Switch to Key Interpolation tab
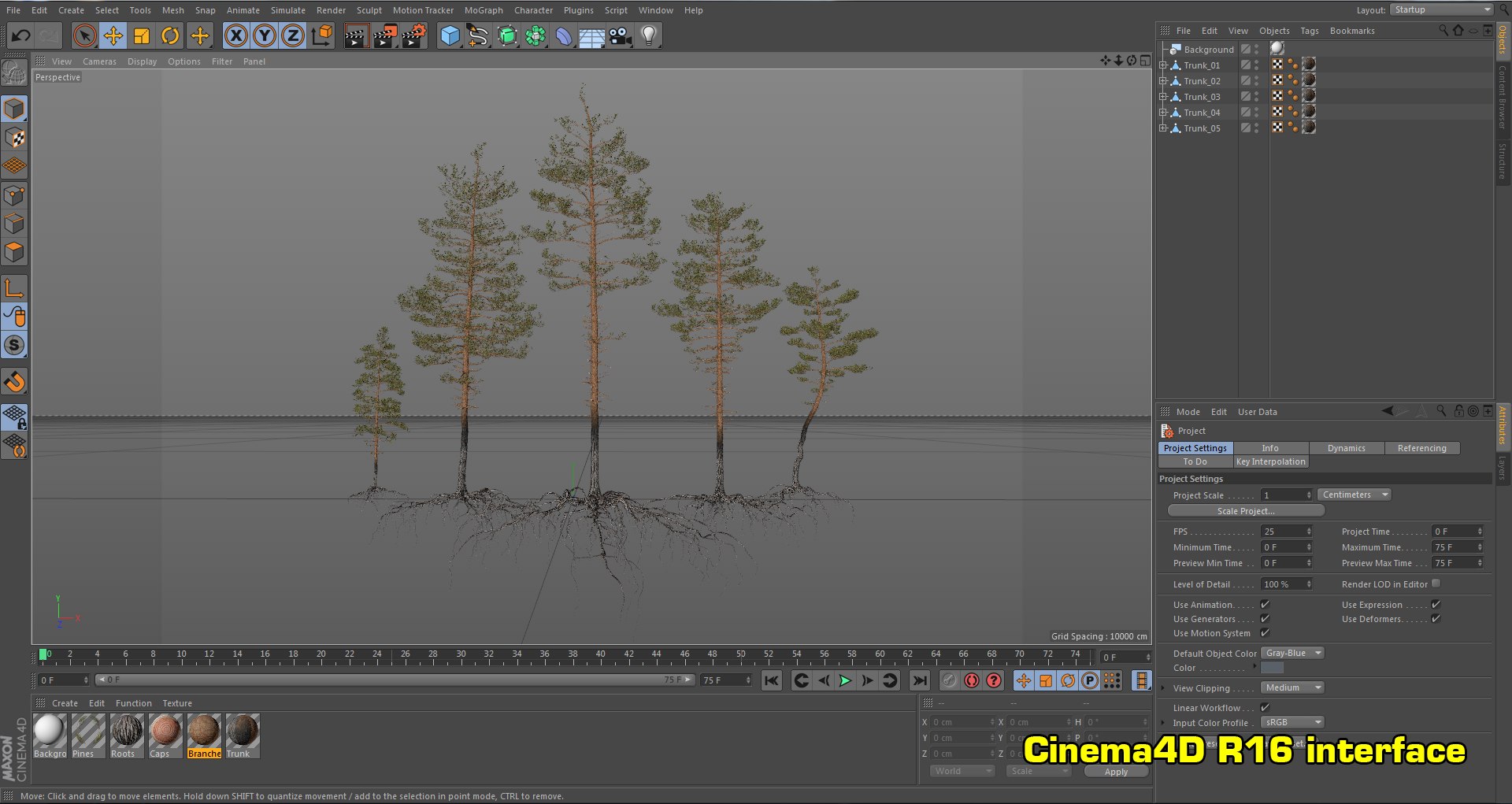This screenshot has height=804, width=1512. point(1271,461)
